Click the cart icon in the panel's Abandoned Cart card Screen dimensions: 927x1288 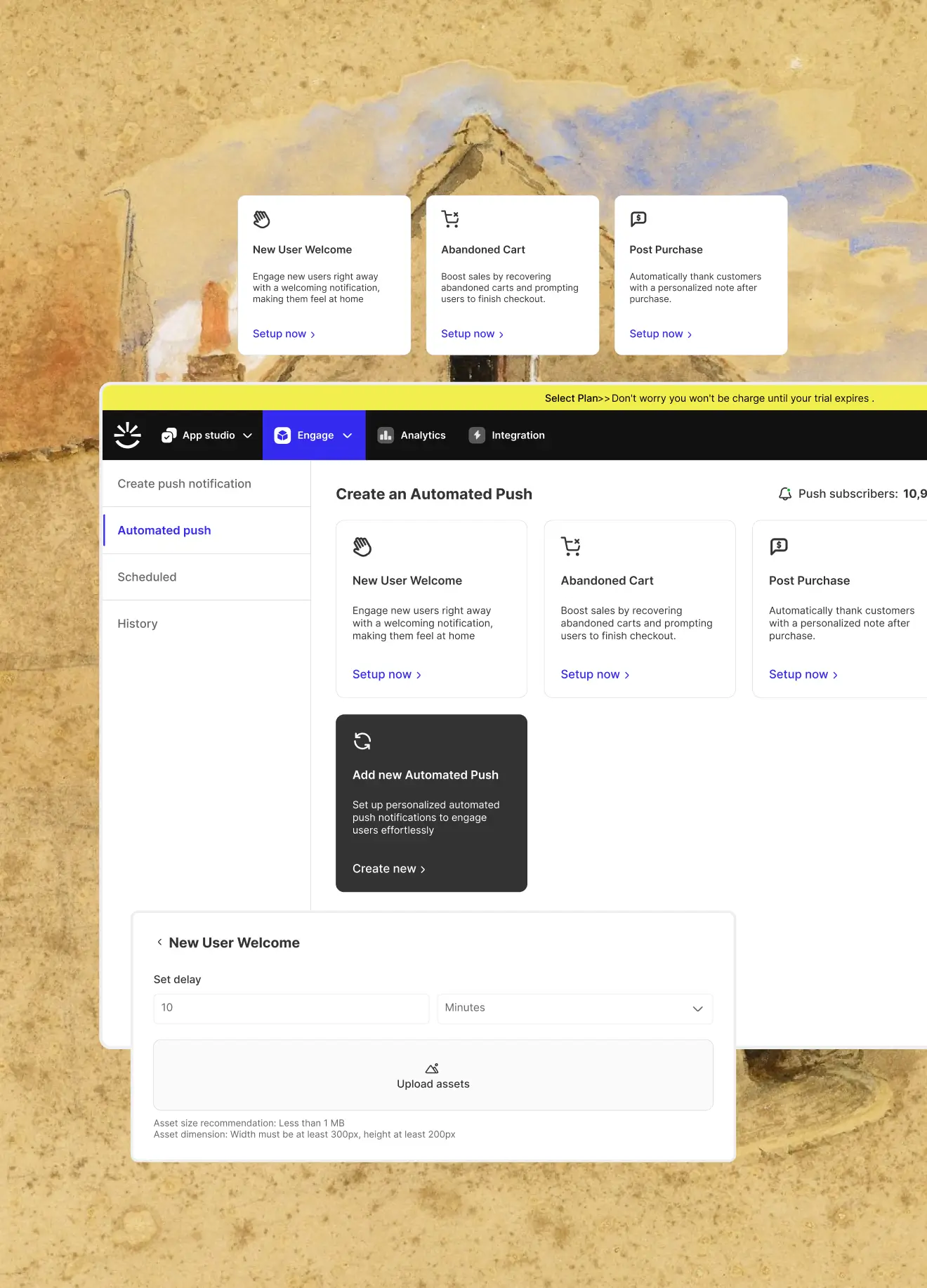pyautogui.click(x=571, y=546)
